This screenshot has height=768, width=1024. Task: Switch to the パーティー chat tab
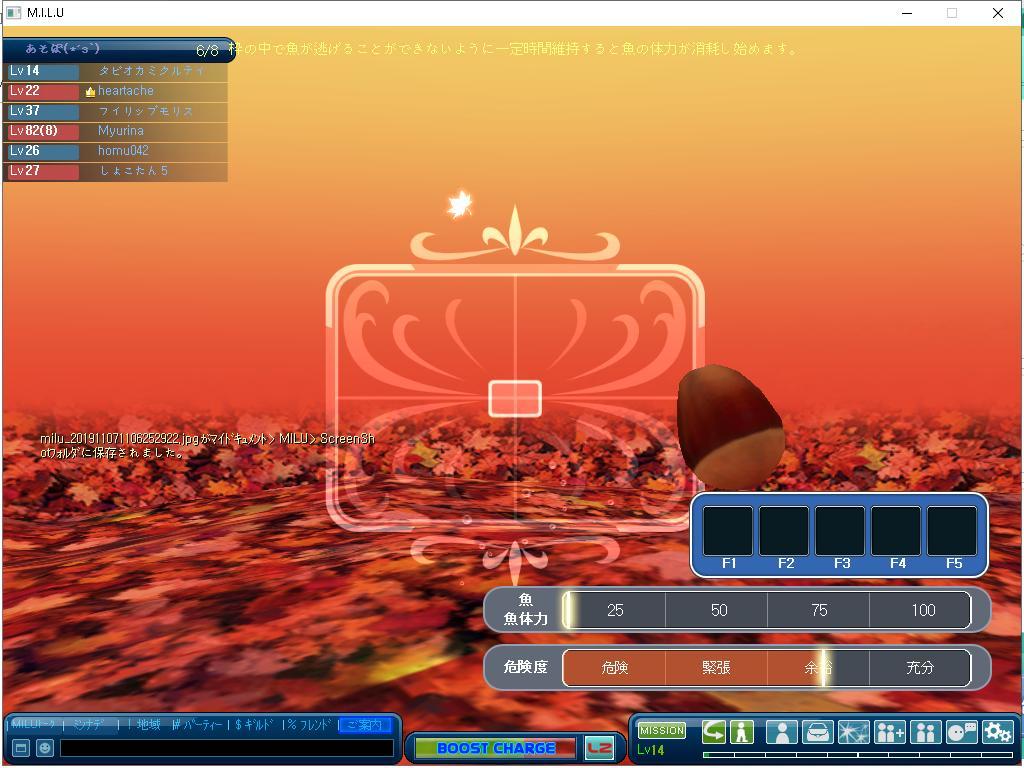tap(199, 724)
